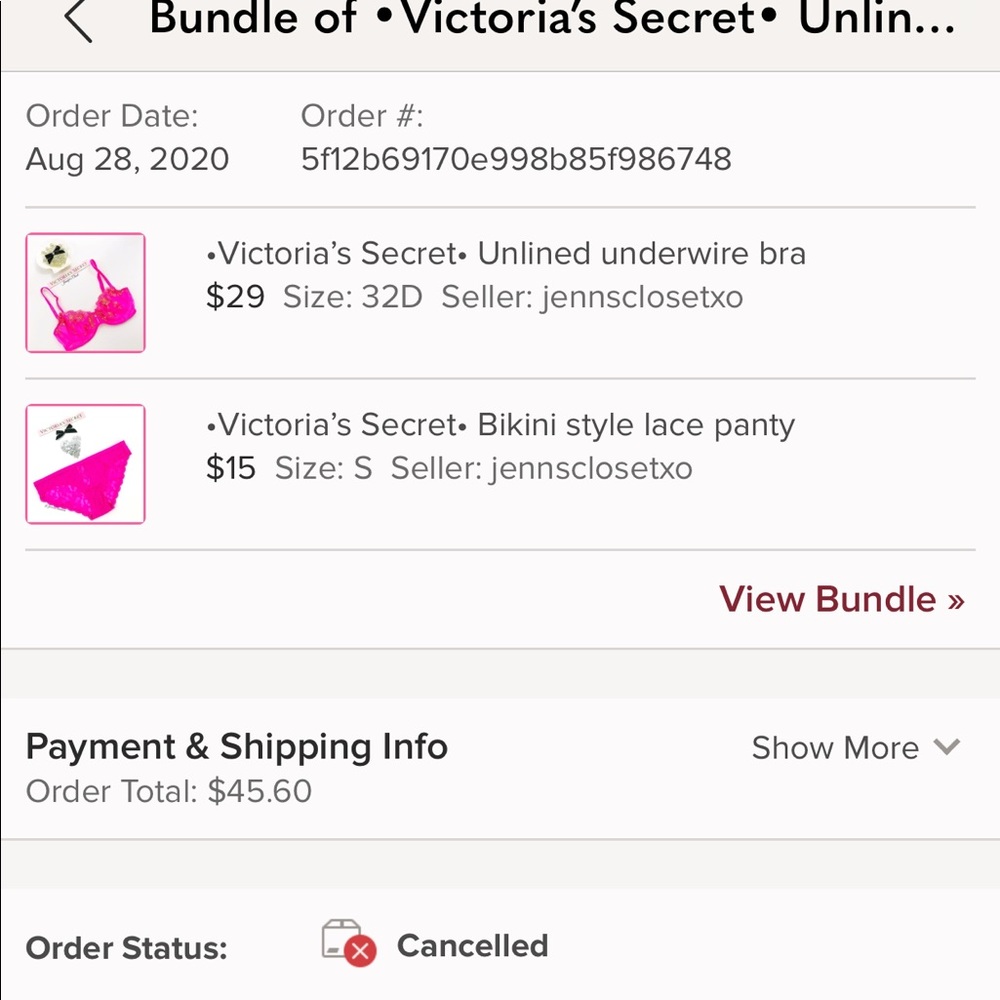Click the View Bundle link
The image size is (1000, 1000).
(x=841, y=599)
